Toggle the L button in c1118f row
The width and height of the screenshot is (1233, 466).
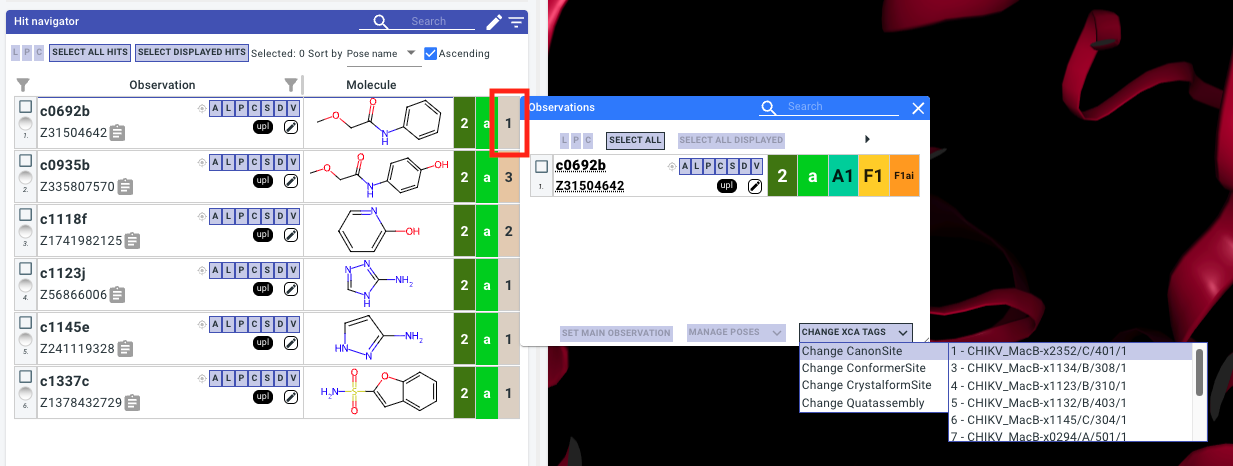(x=228, y=216)
